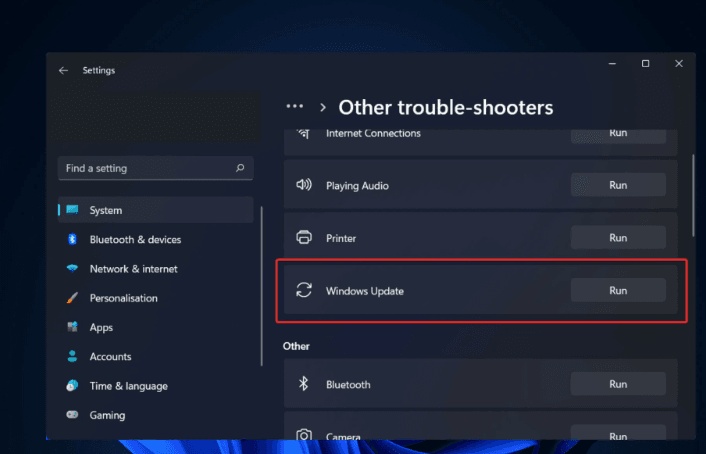Click the Playing Audio label
This screenshot has width=706, height=454.
(x=358, y=186)
